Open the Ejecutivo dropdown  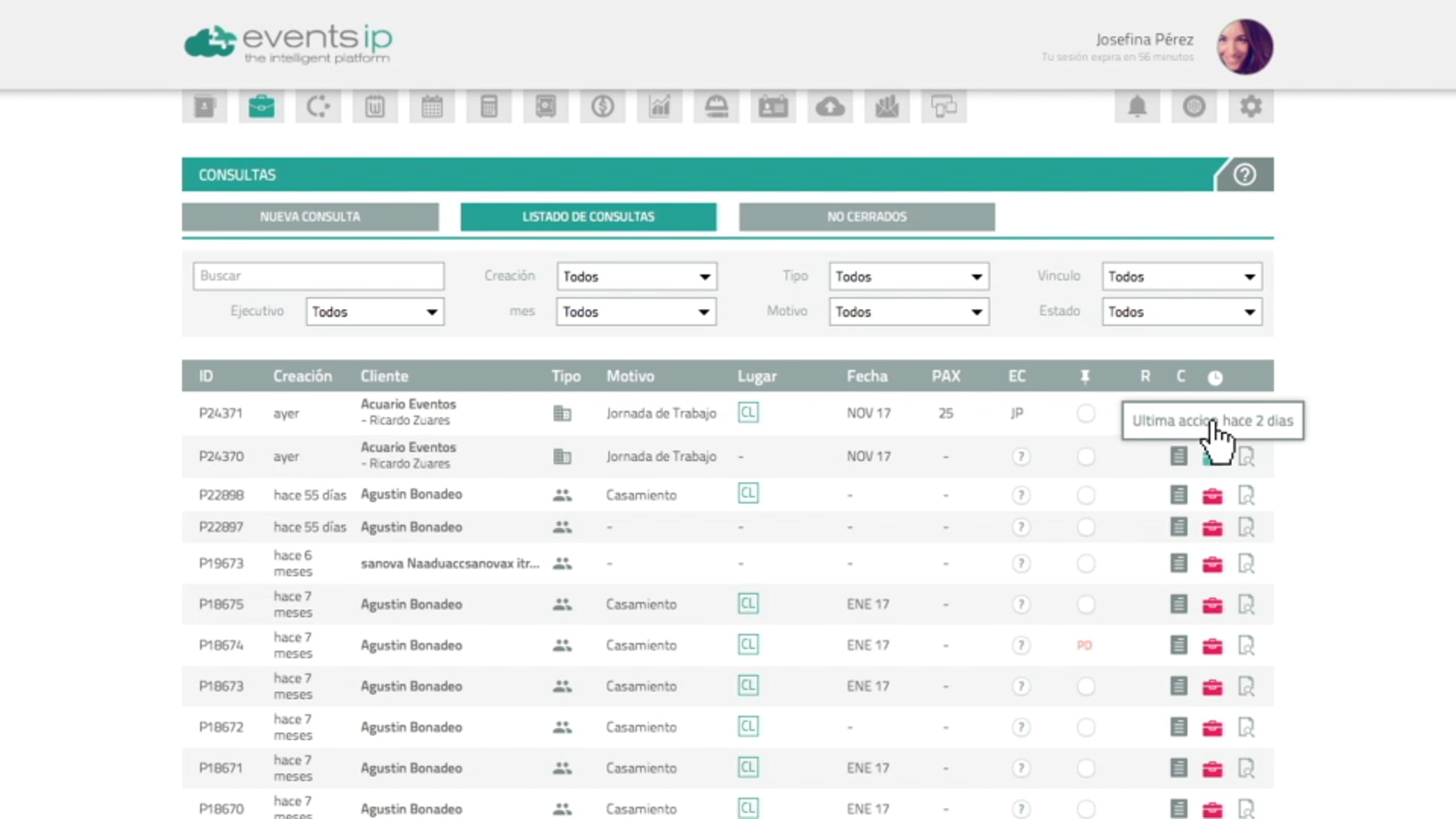375,312
